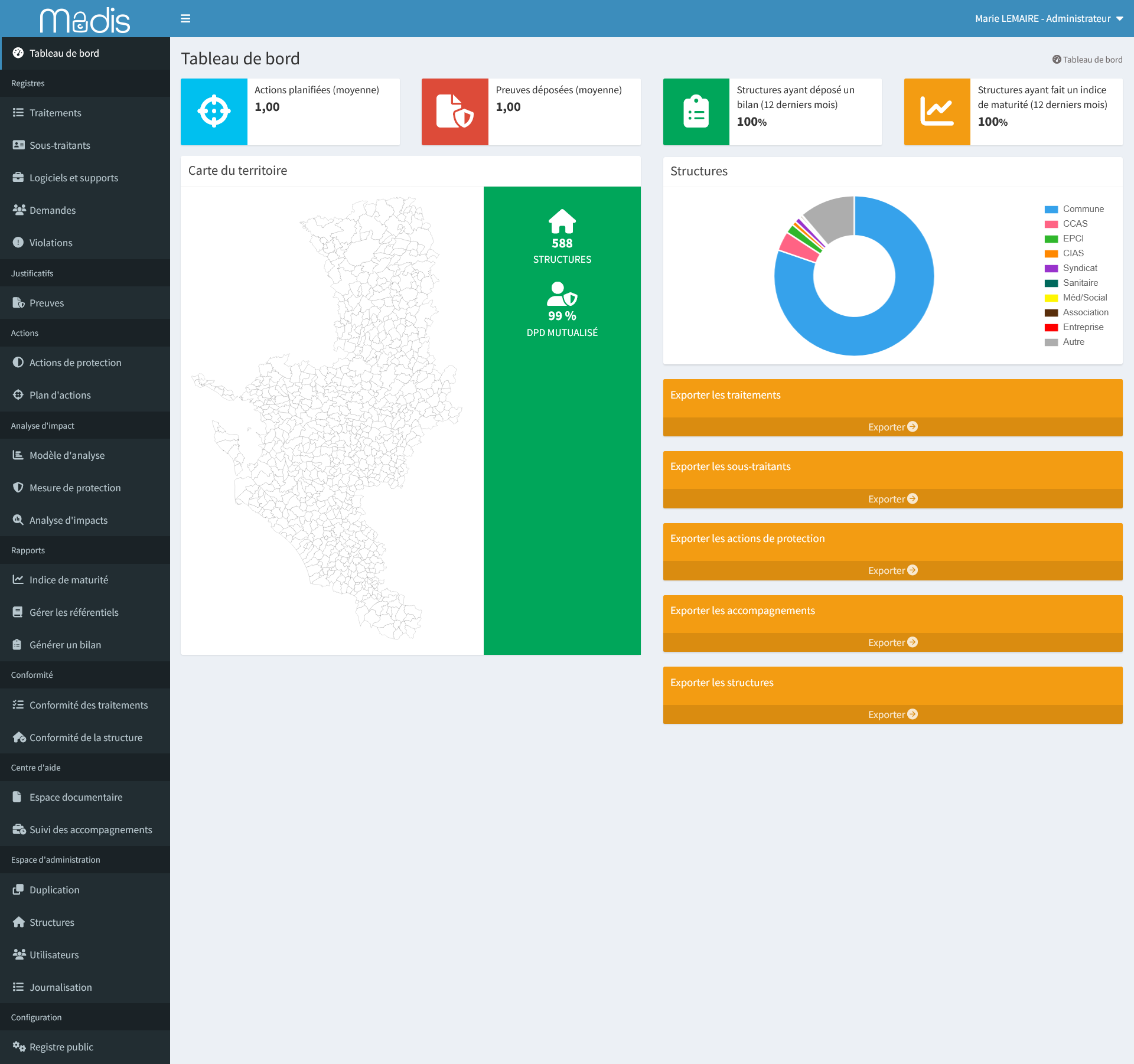The width and height of the screenshot is (1134, 1064).
Task: Open Tableau de bord in sidebar
Action: click(x=85, y=53)
